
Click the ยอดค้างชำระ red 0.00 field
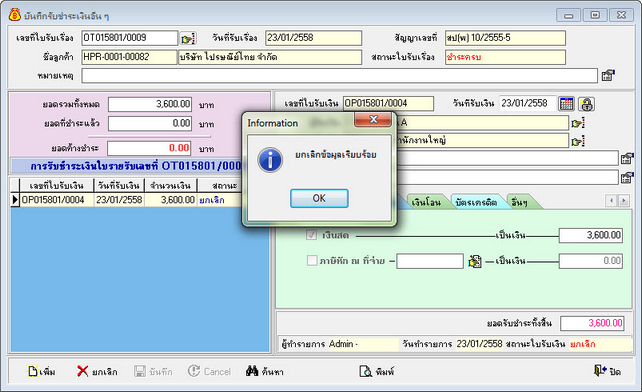[x=149, y=148]
